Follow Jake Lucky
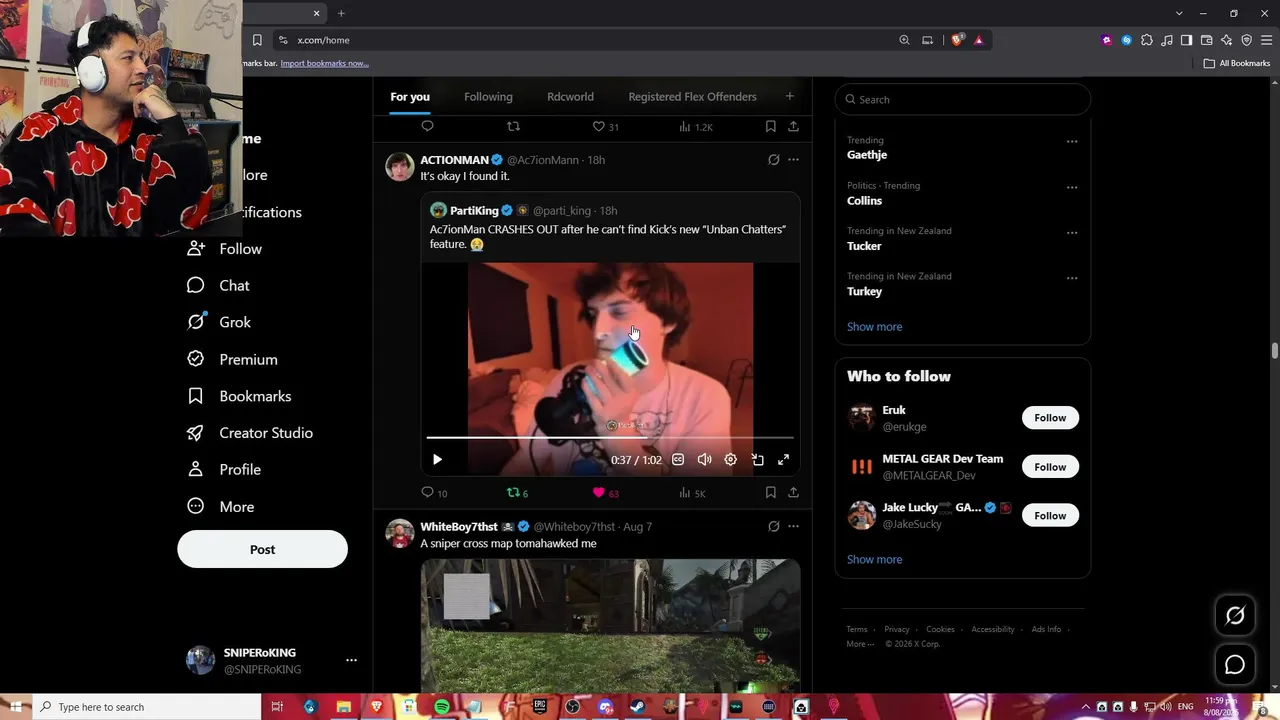Screen dimensions: 1280x720 (1050, 516)
